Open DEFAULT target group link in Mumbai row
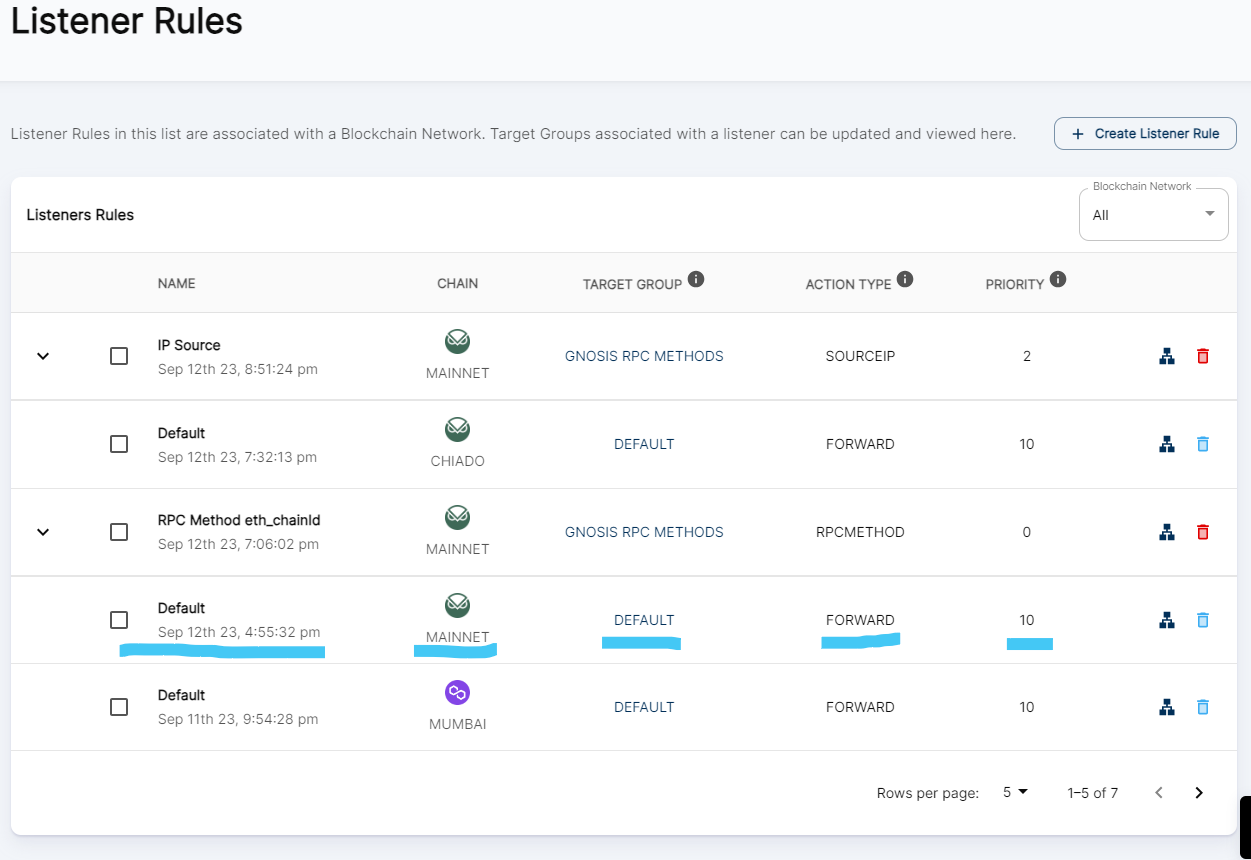1251x860 pixels. click(644, 707)
